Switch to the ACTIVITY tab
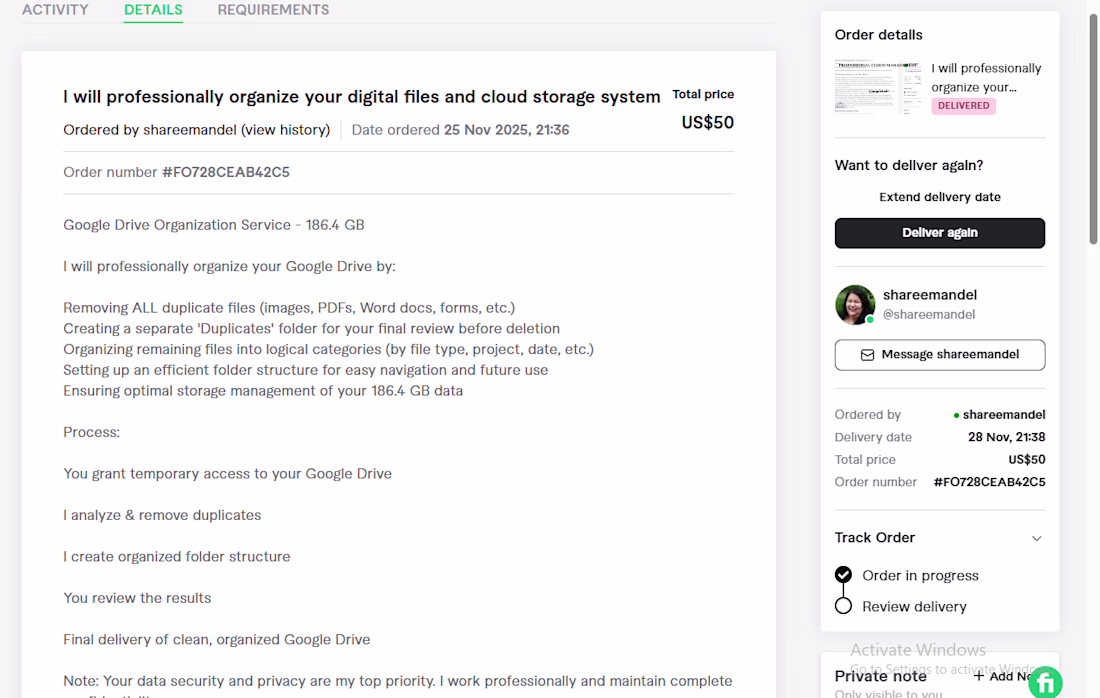The width and height of the screenshot is (1100, 698). (x=55, y=10)
